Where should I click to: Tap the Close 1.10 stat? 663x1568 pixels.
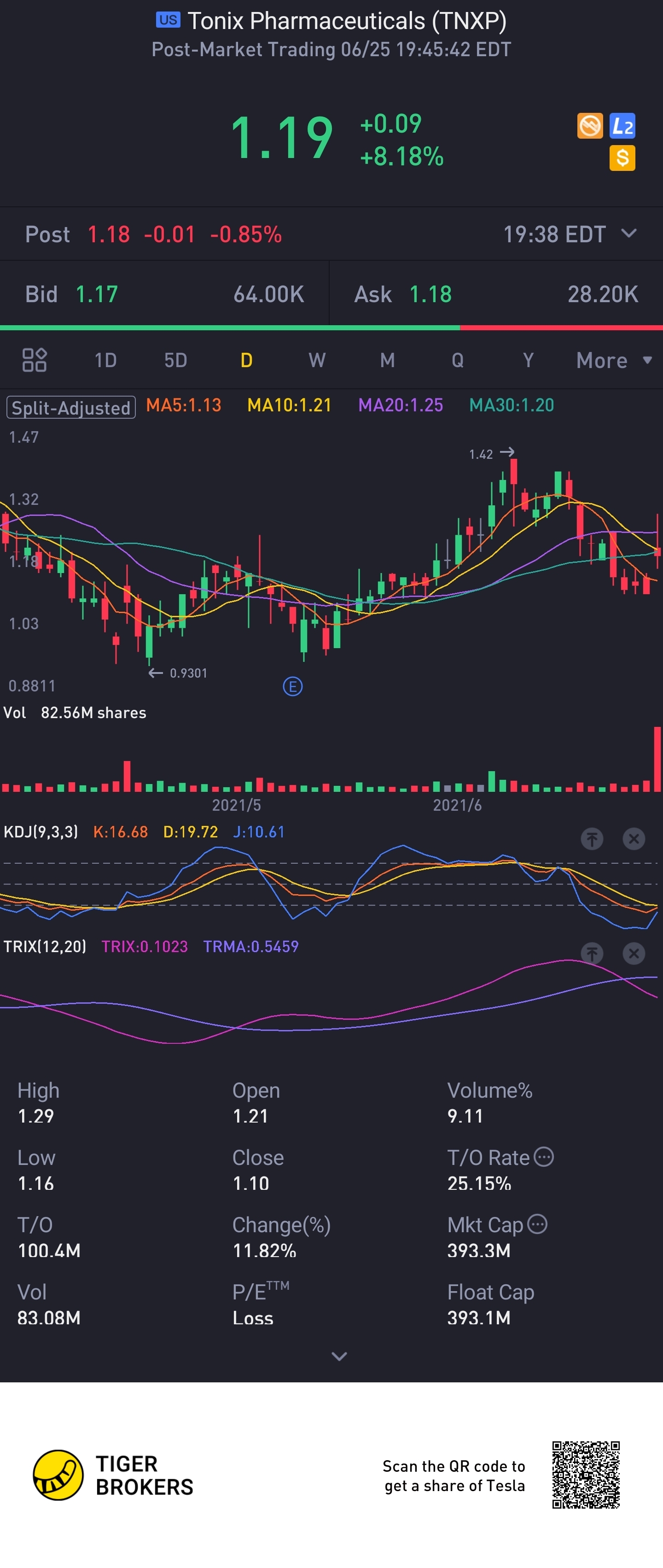point(258,1170)
